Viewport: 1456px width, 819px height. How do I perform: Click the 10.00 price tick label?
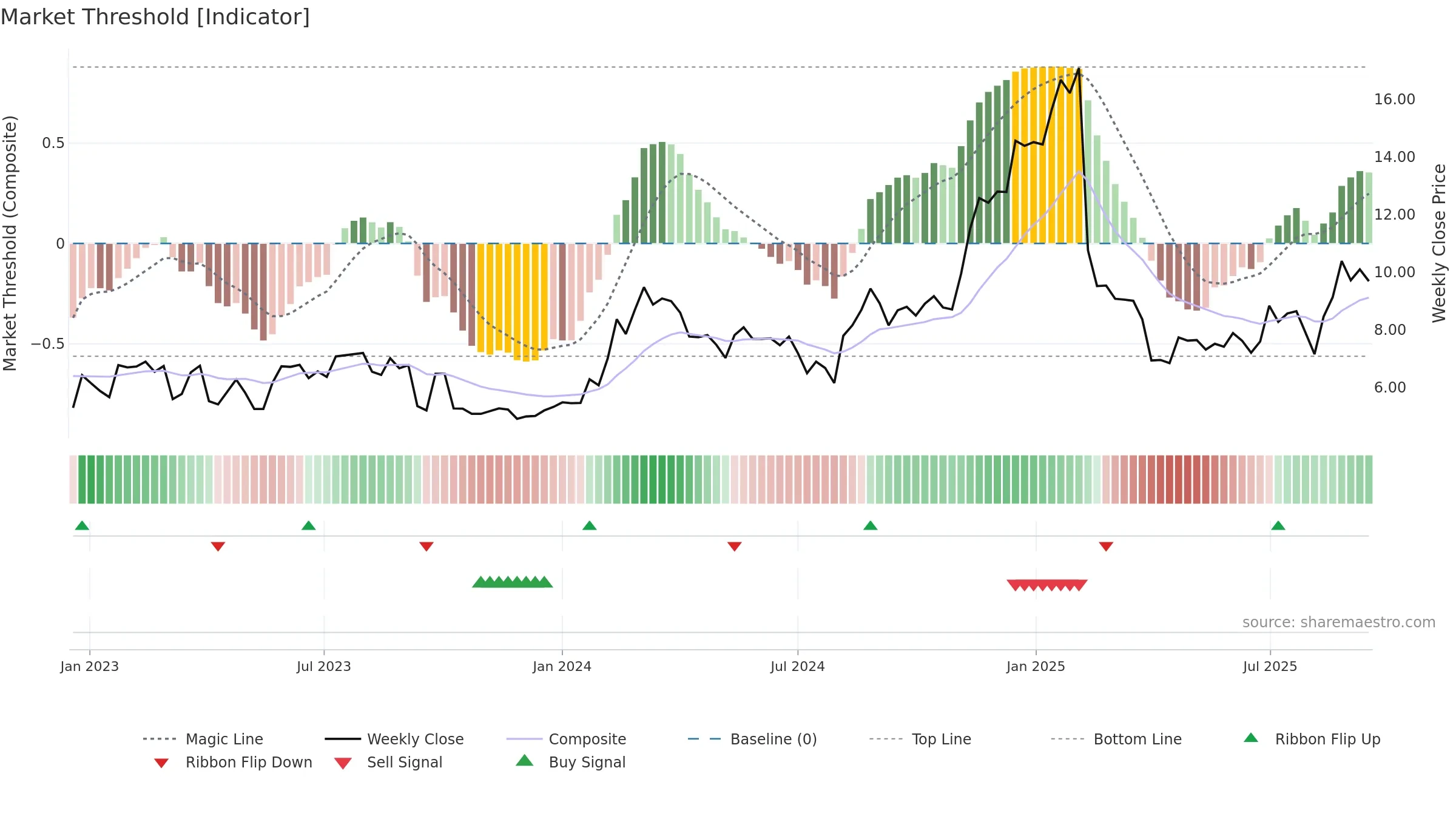1394,272
